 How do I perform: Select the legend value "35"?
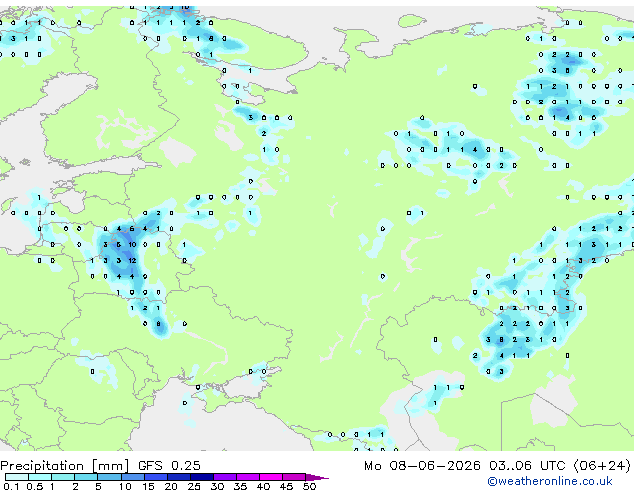point(240,486)
